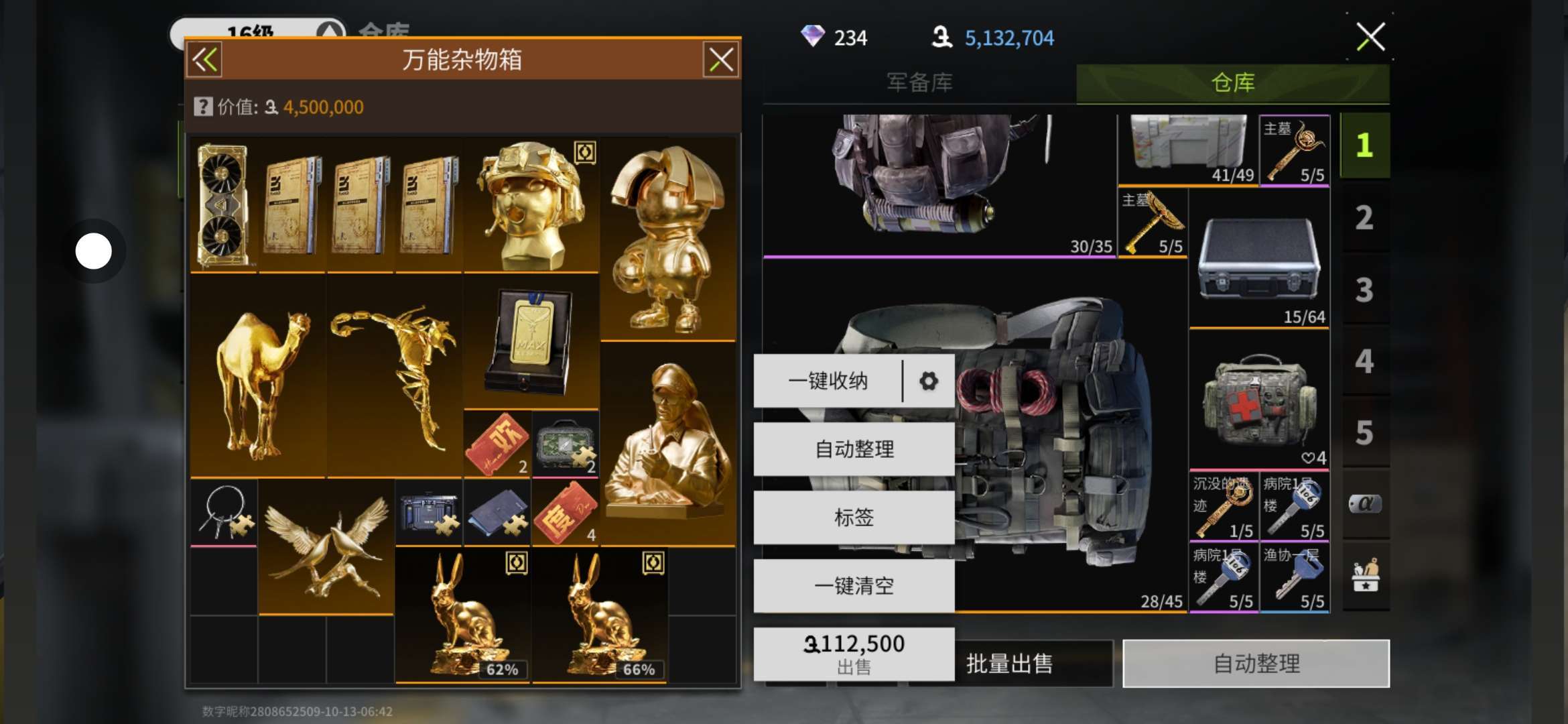Click the gear icon beside 一键收纳

pos(928,381)
